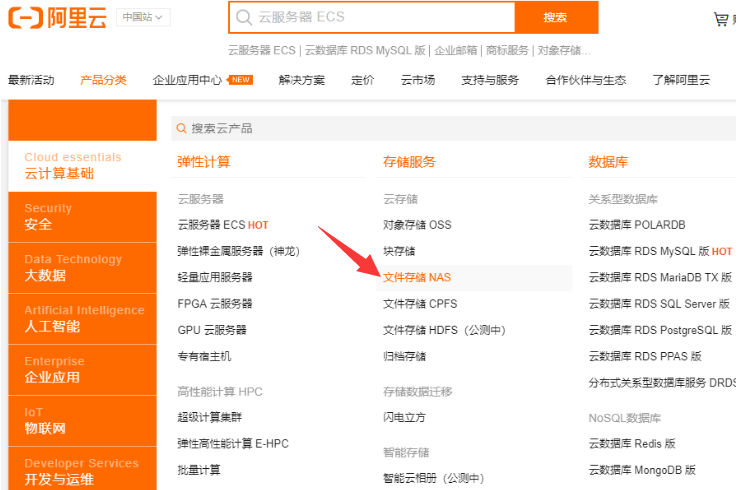
Task: Open the 定价 menu item
Action: (362, 80)
